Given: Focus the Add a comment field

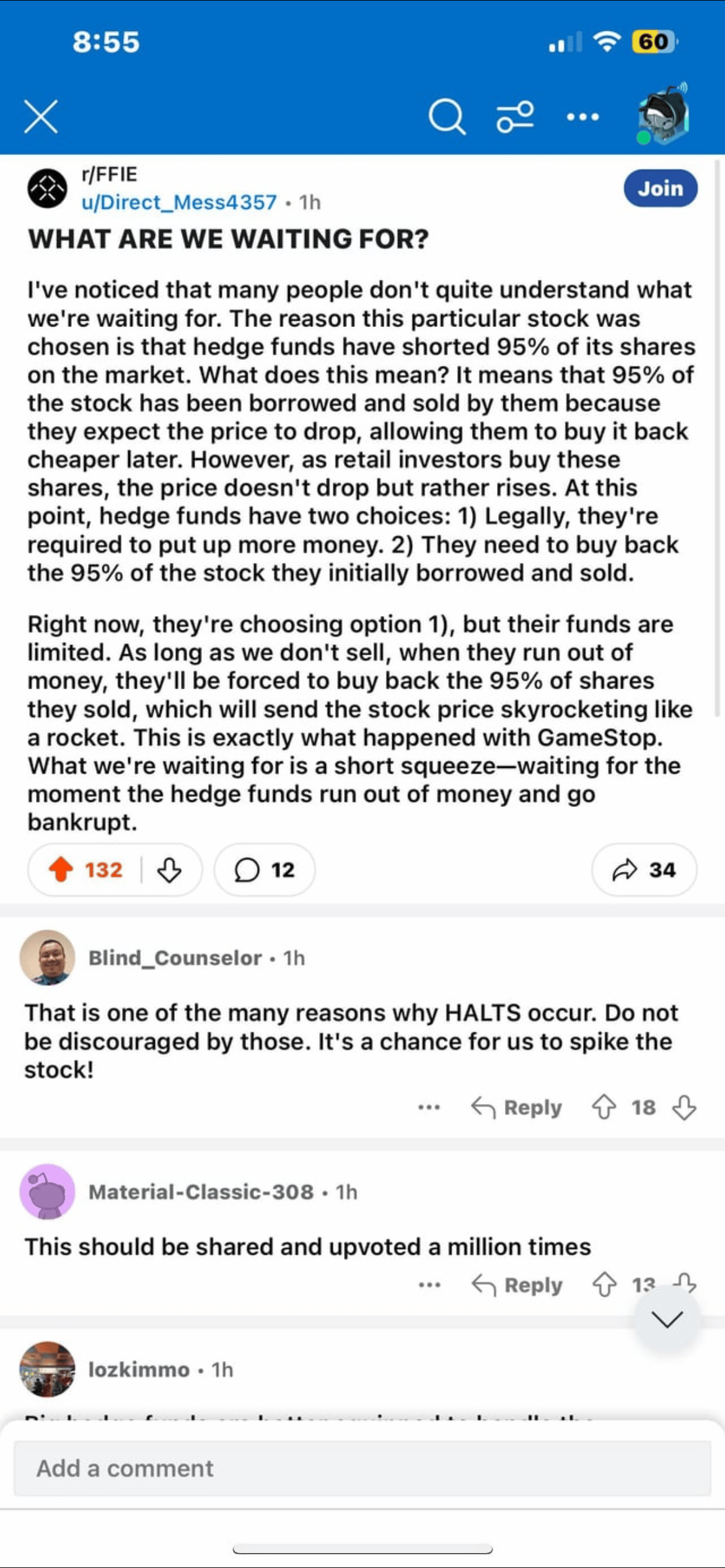Looking at the screenshot, I should [x=362, y=1468].
